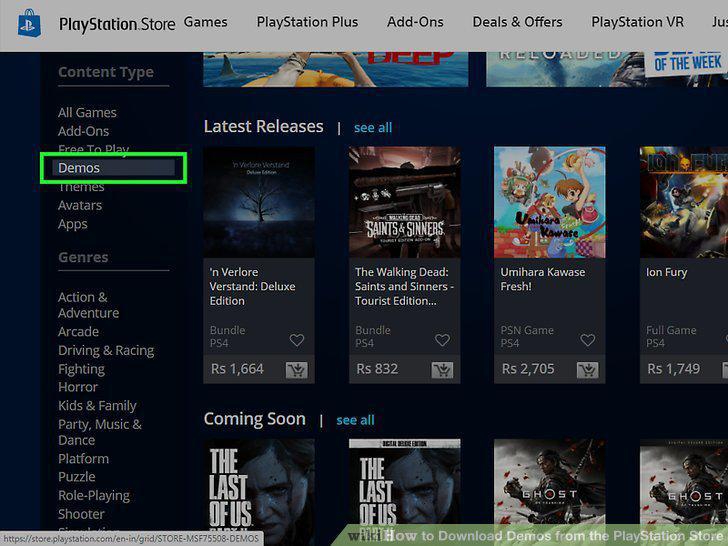This screenshot has height=546, width=728.
Task: Click the Deal of the Week banner
Action: pos(607,69)
